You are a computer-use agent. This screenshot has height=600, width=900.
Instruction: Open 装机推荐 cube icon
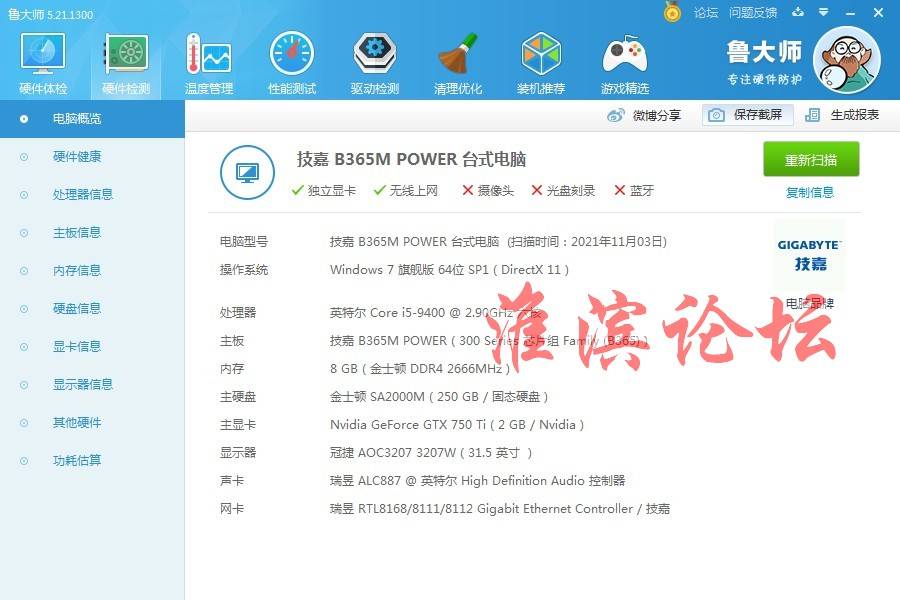tap(541, 64)
